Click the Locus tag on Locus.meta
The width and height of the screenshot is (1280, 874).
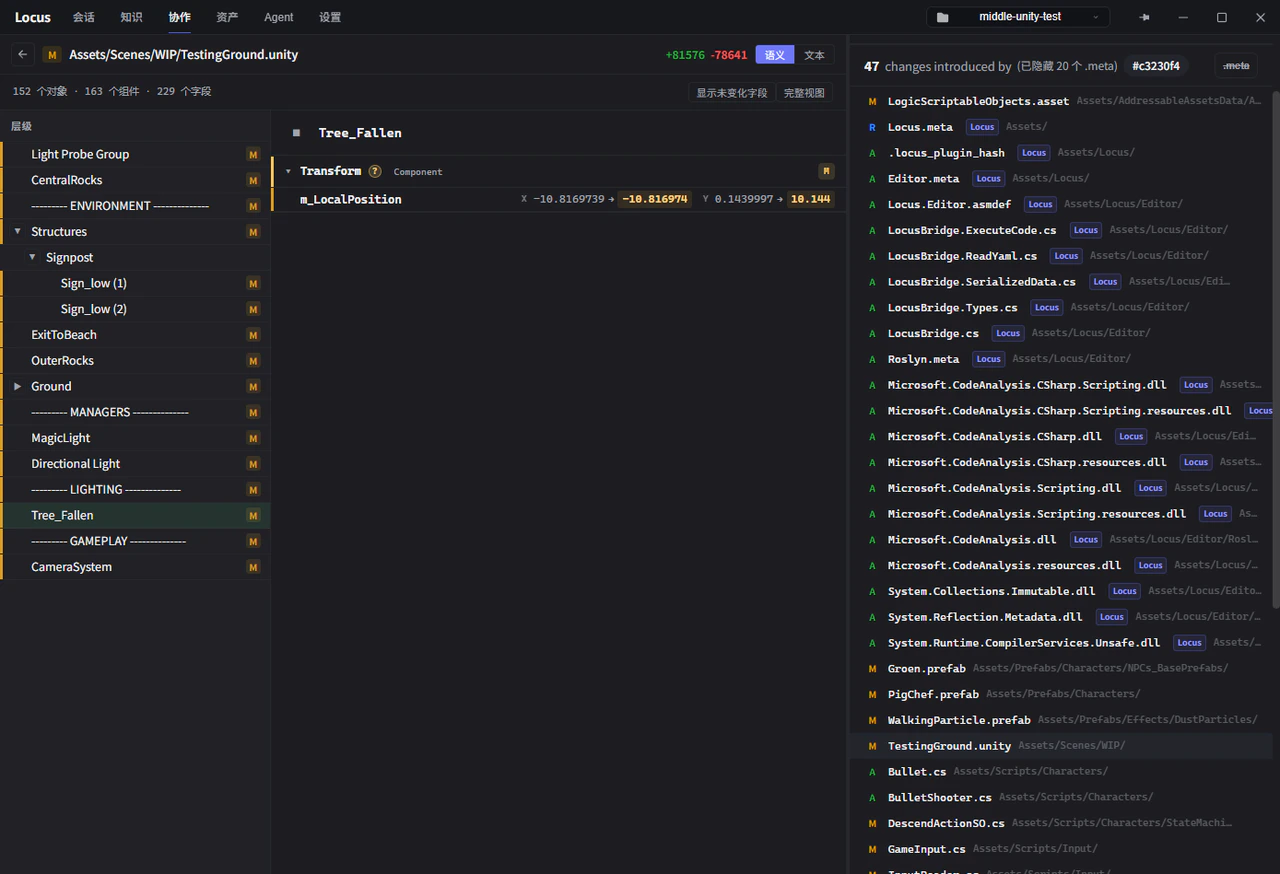[982, 127]
